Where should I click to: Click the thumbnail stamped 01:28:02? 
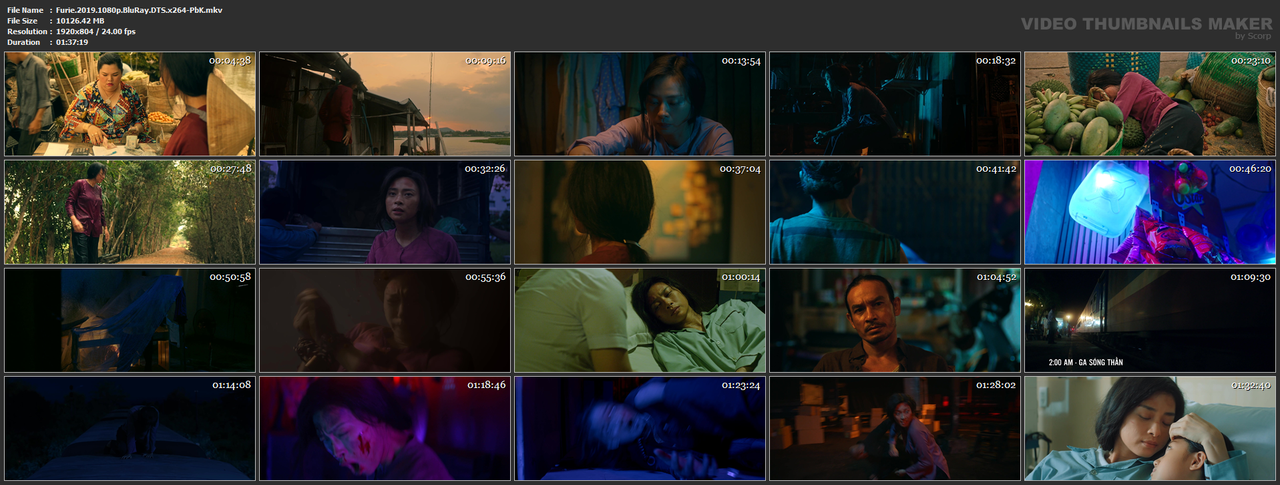pyautogui.click(x=895, y=428)
